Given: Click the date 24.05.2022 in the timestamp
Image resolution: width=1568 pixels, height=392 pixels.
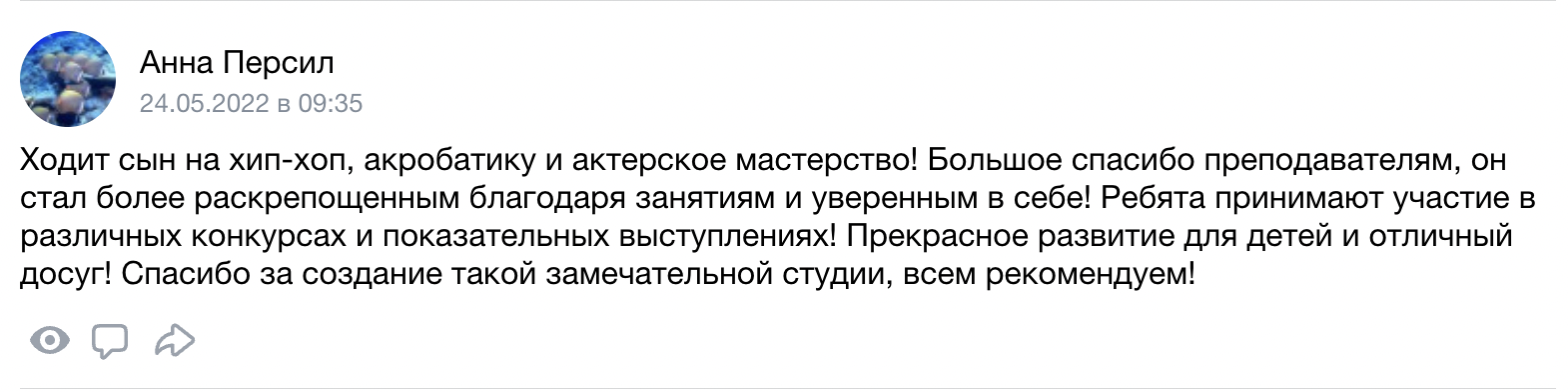Looking at the screenshot, I should [205, 103].
